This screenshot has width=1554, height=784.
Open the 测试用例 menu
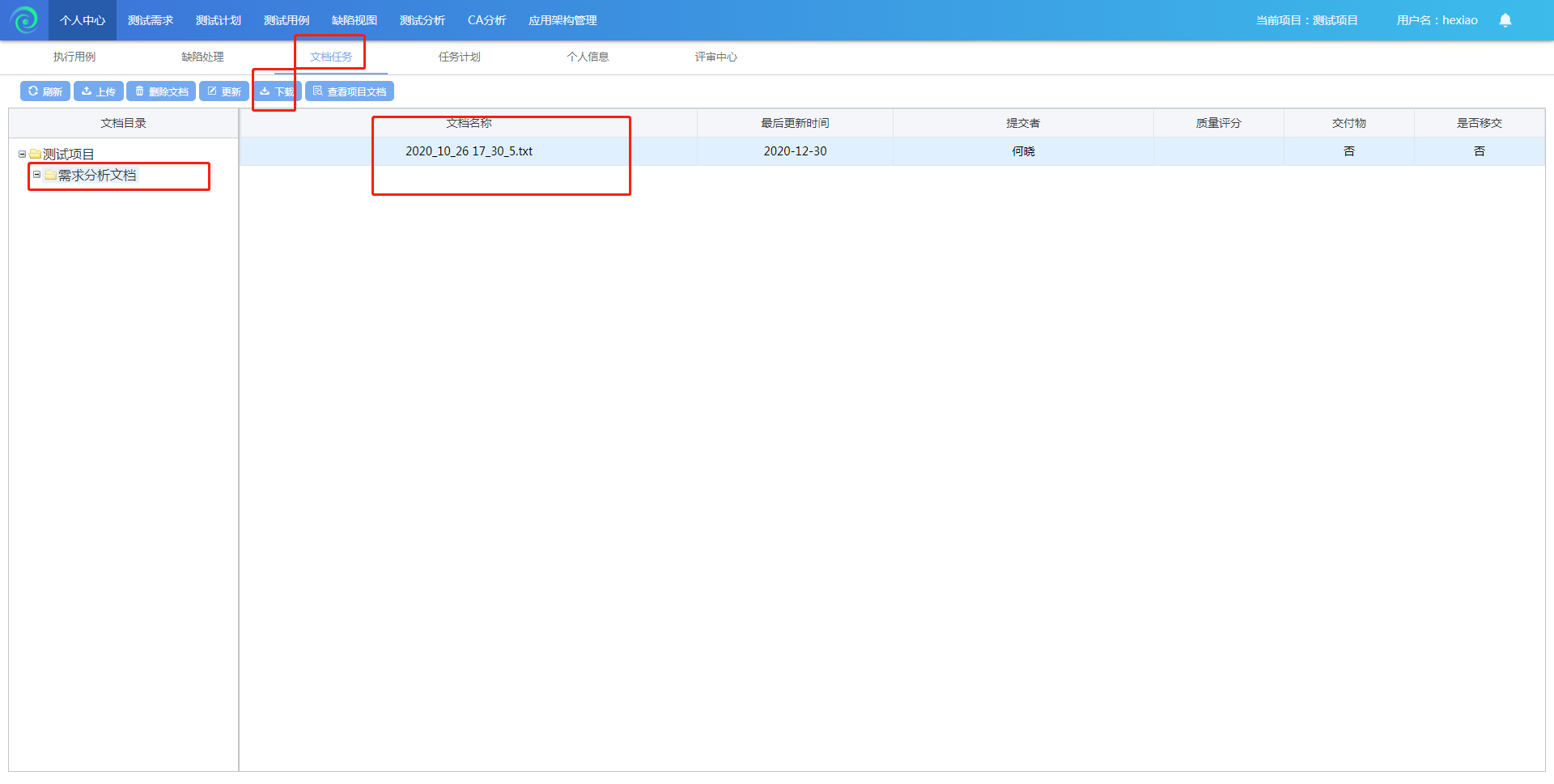pyautogui.click(x=287, y=20)
